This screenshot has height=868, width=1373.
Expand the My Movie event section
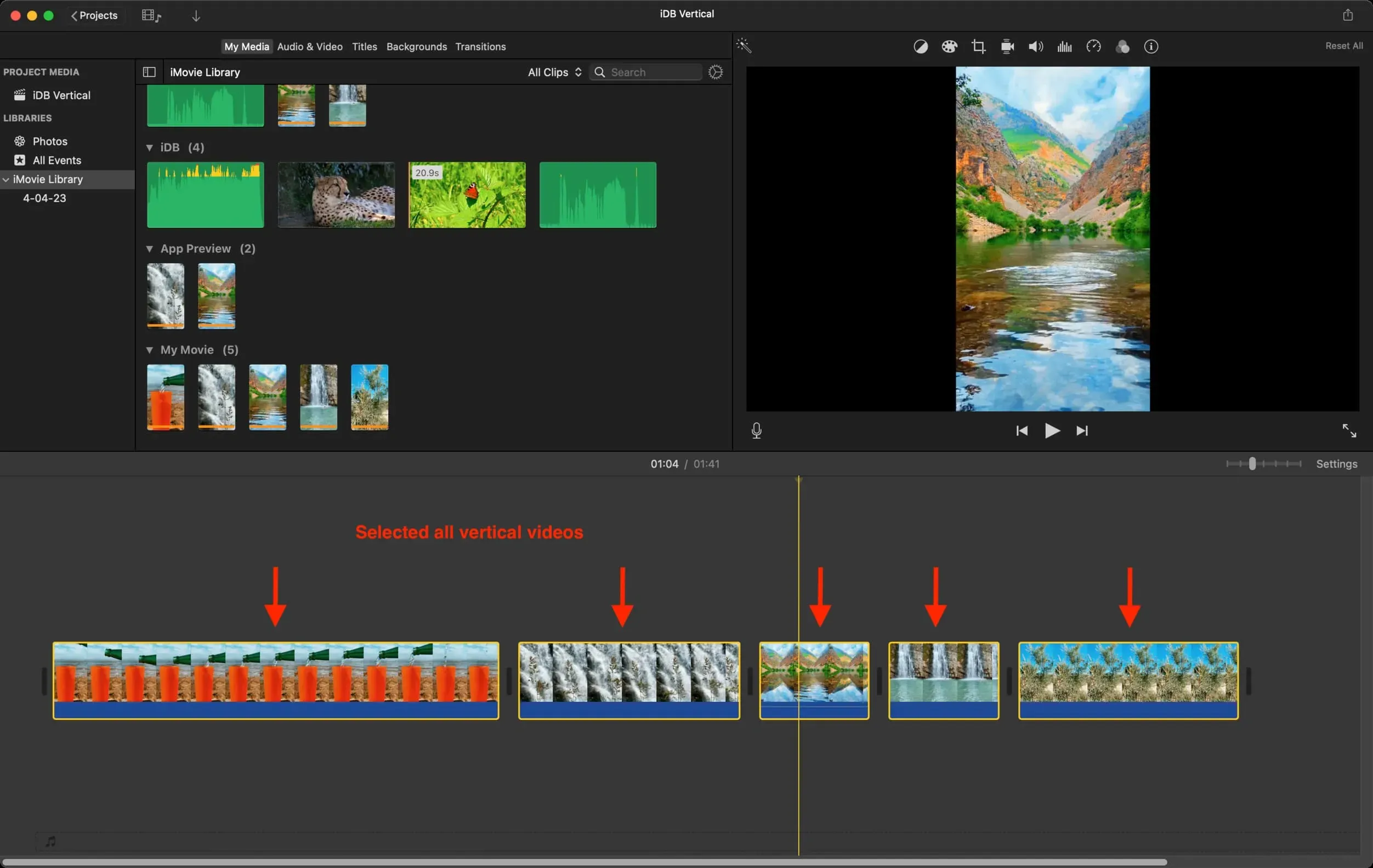(x=149, y=349)
